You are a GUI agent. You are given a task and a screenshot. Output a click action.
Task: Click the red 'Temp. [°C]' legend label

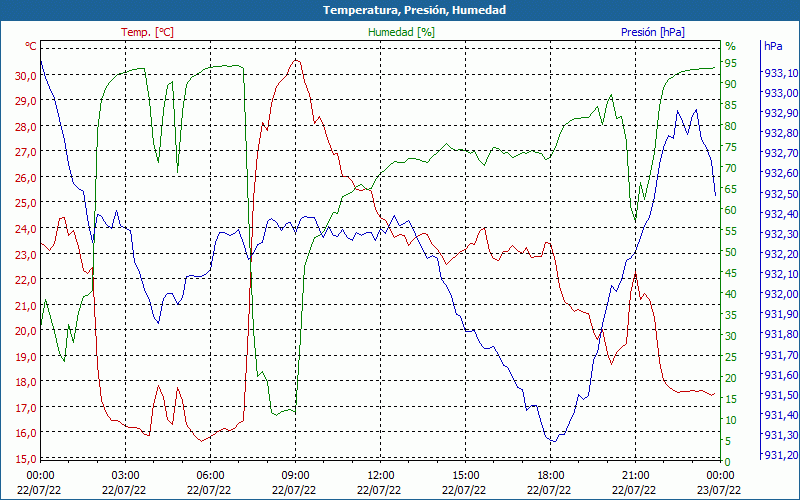[147, 32]
